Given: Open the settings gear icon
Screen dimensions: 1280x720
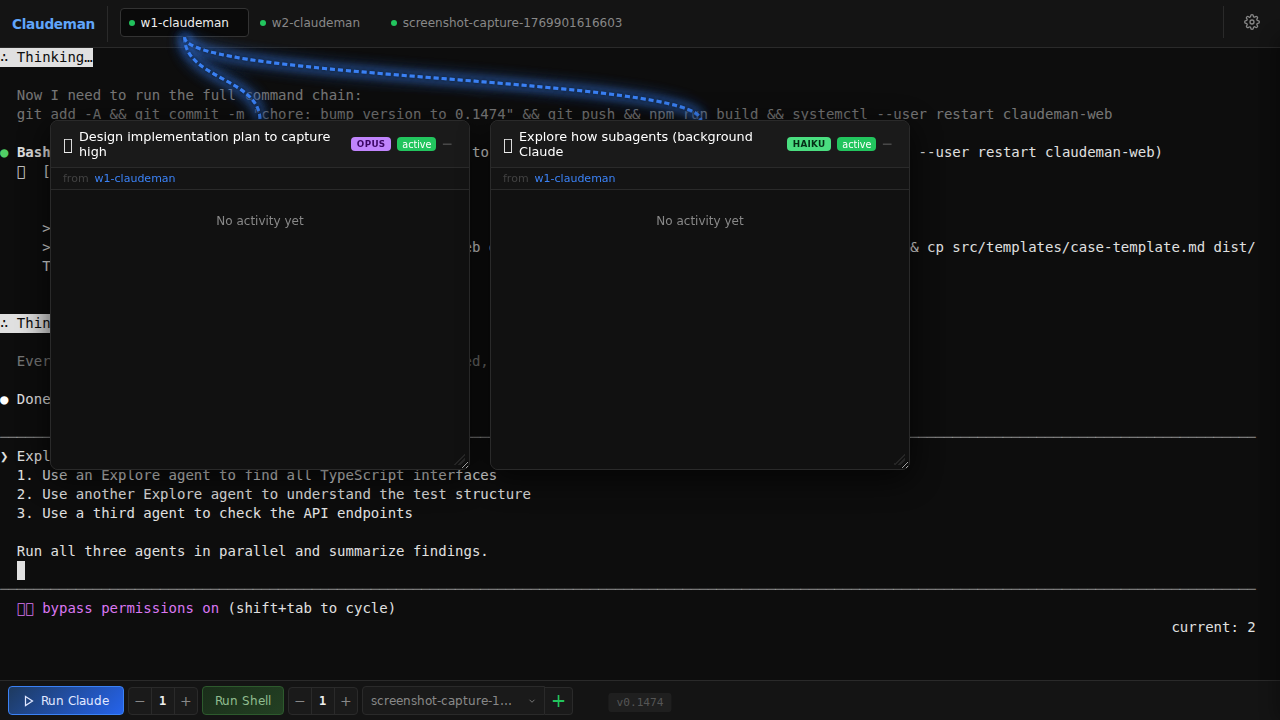Looking at the screenshot, I should pyautogui.click(x=1251, y=22).
